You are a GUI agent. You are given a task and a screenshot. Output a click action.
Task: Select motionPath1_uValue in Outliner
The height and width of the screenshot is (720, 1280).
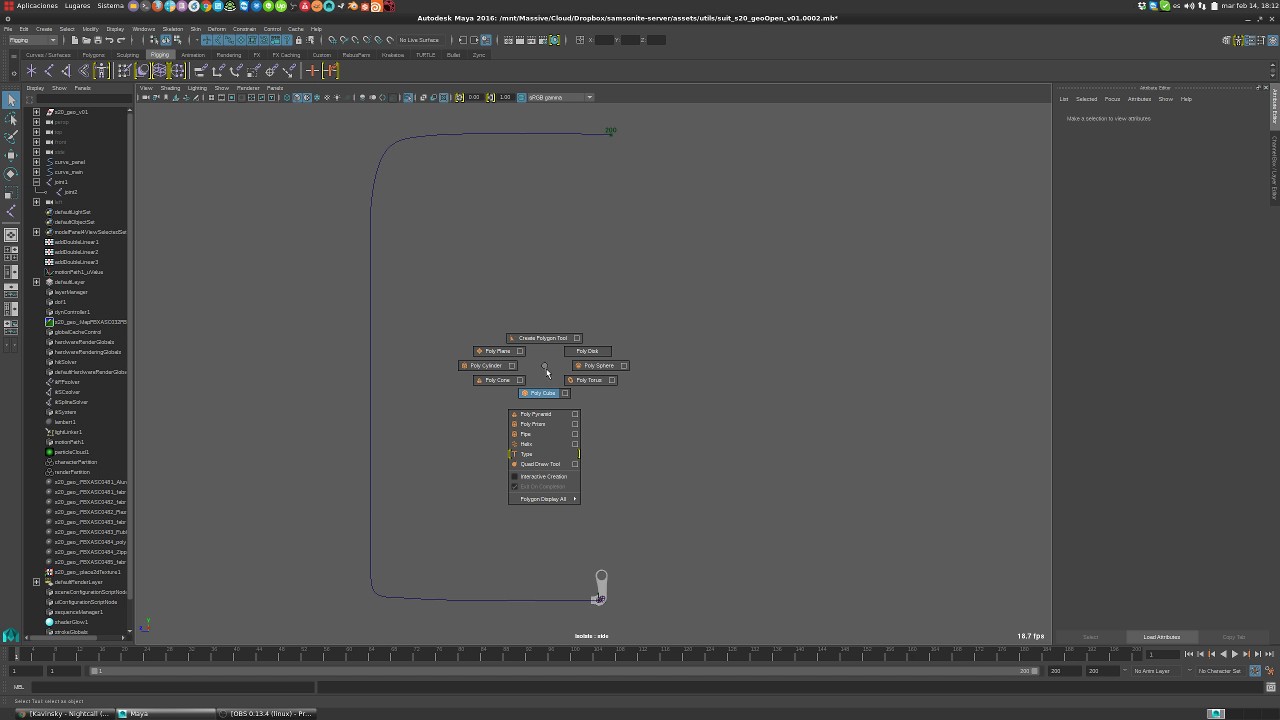tap(79, 272)
